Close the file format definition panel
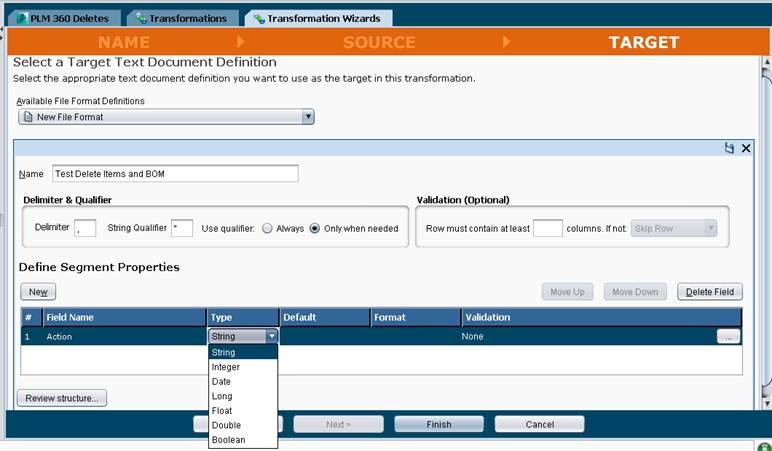The height and width of the screenshot is (451, 772). [746, 148]
